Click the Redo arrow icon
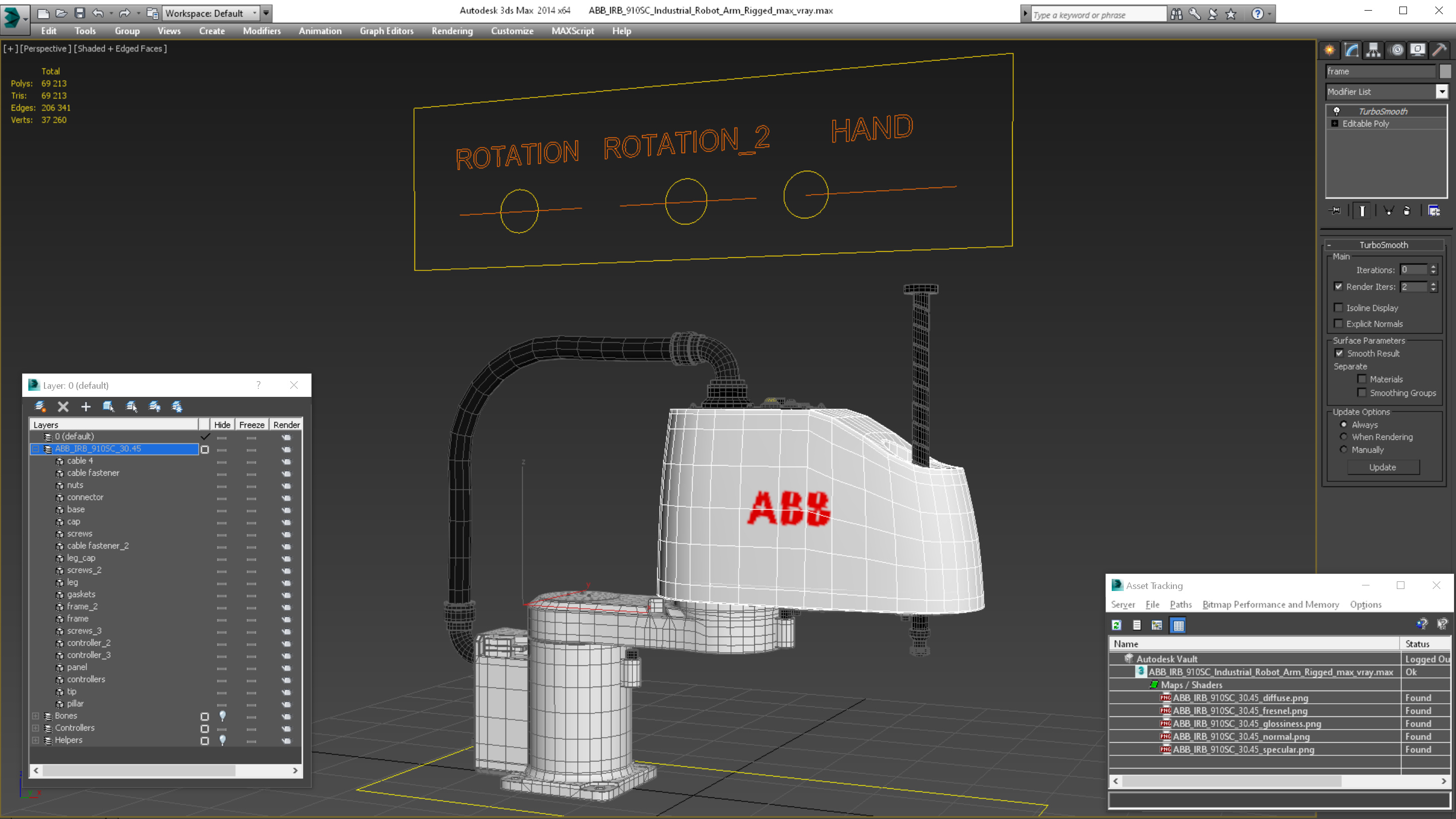Image resolution: width=1456 pixels, height=819 pixels. coord(124,13)
